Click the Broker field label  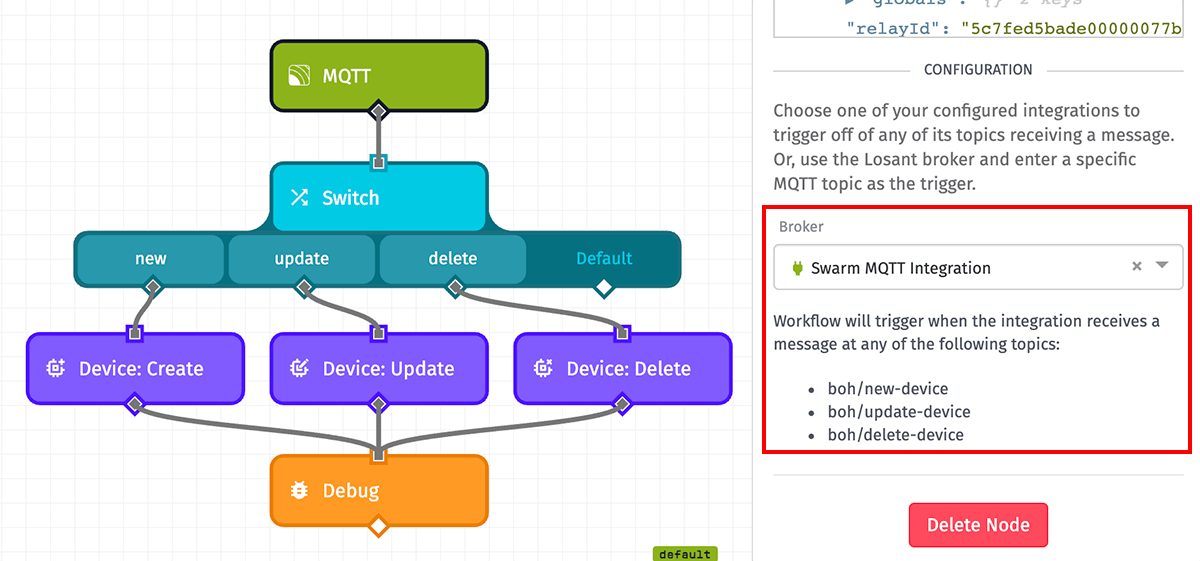(801, 227)
